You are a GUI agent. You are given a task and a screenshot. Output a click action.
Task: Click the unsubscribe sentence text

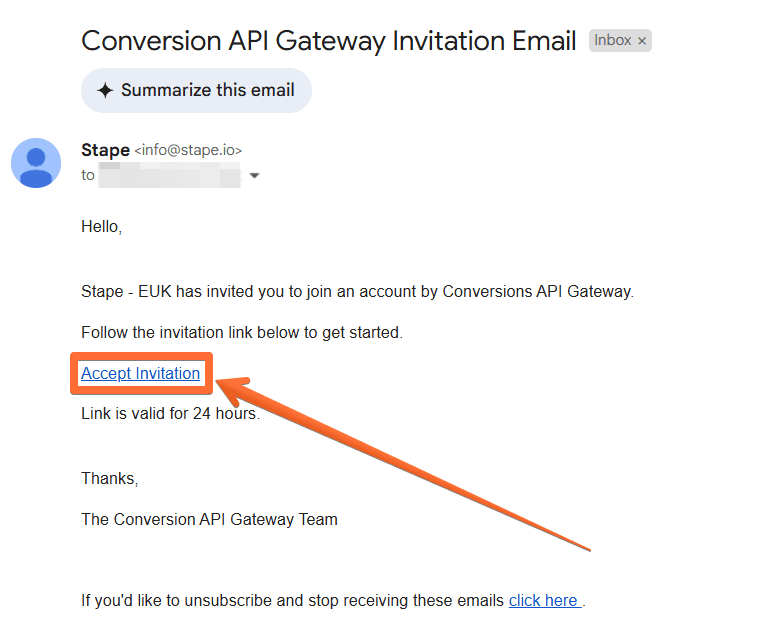pyautogui.click(x=293, y=600)
